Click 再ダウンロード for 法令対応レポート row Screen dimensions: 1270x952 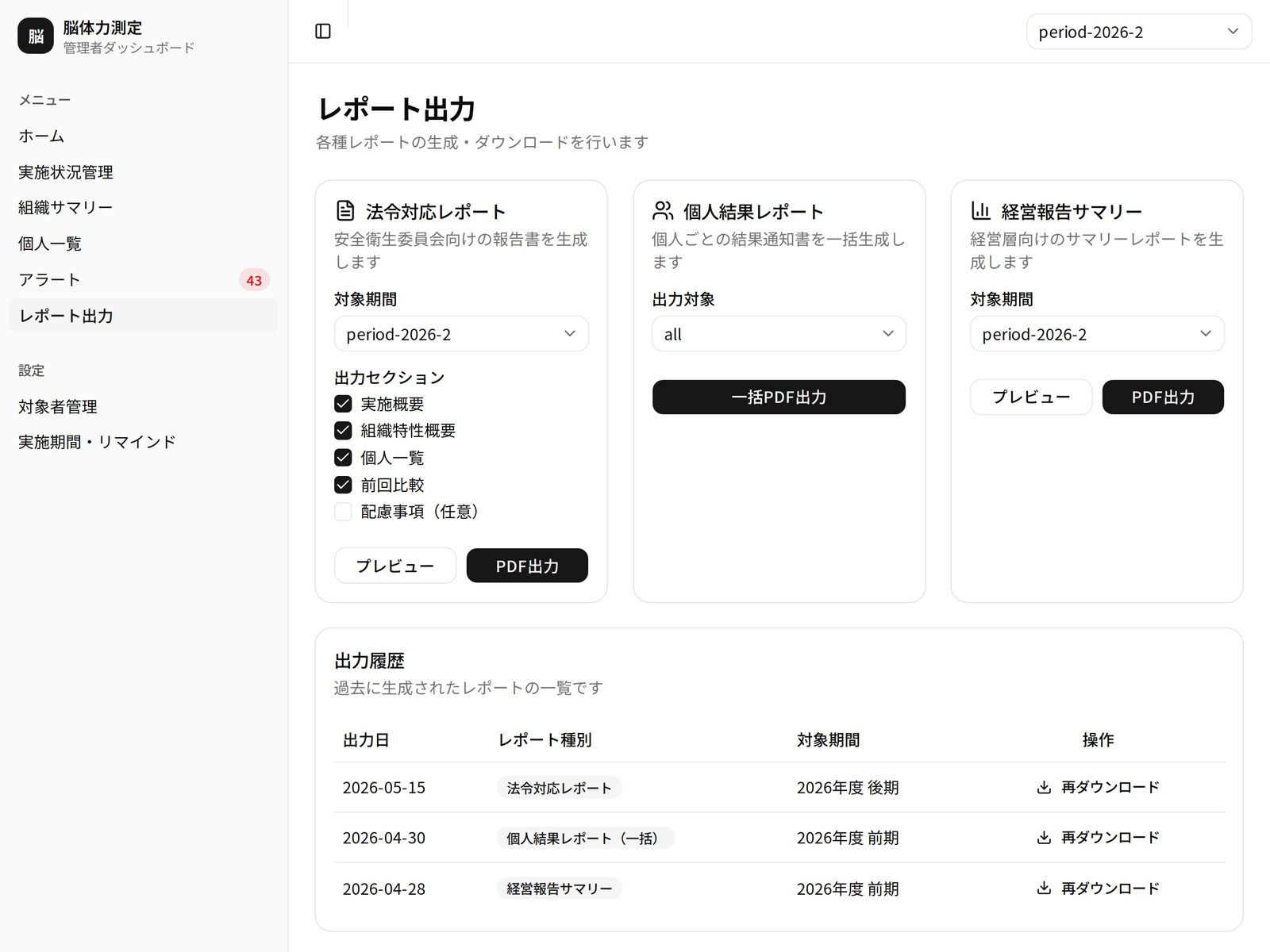coord(1098,787)
